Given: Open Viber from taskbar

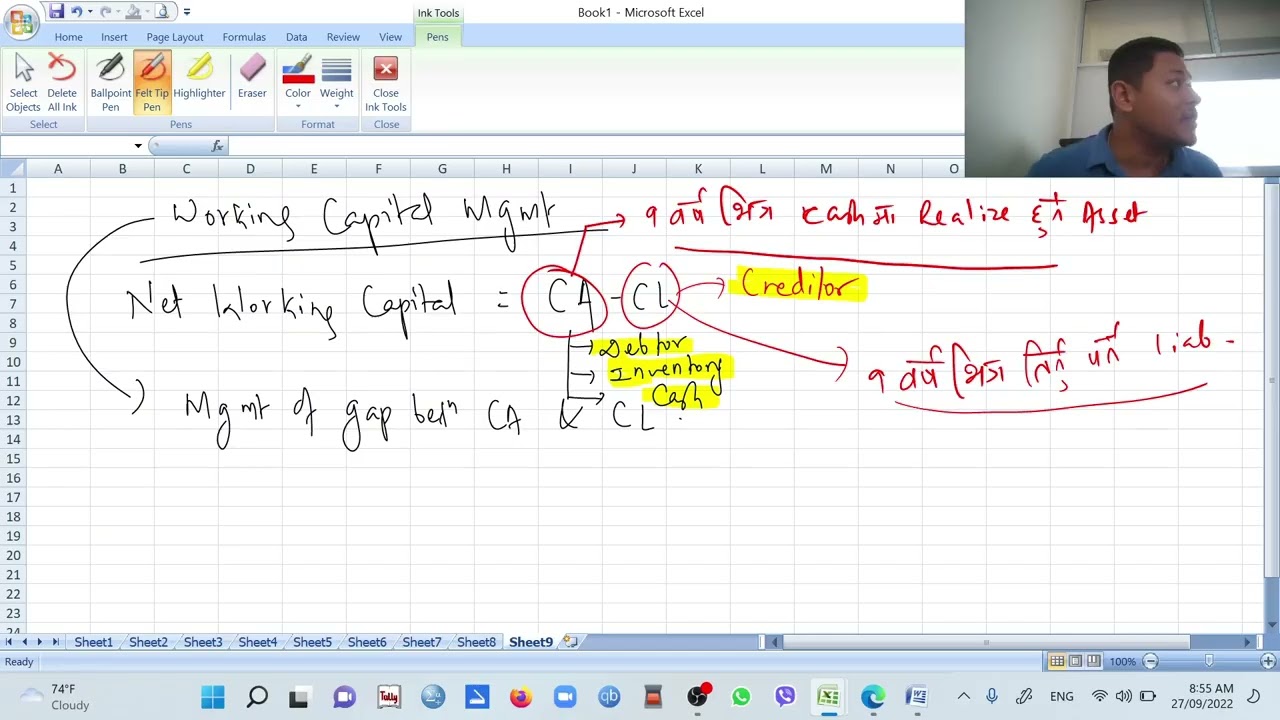Looking at the screenshot, I should 785,697.
